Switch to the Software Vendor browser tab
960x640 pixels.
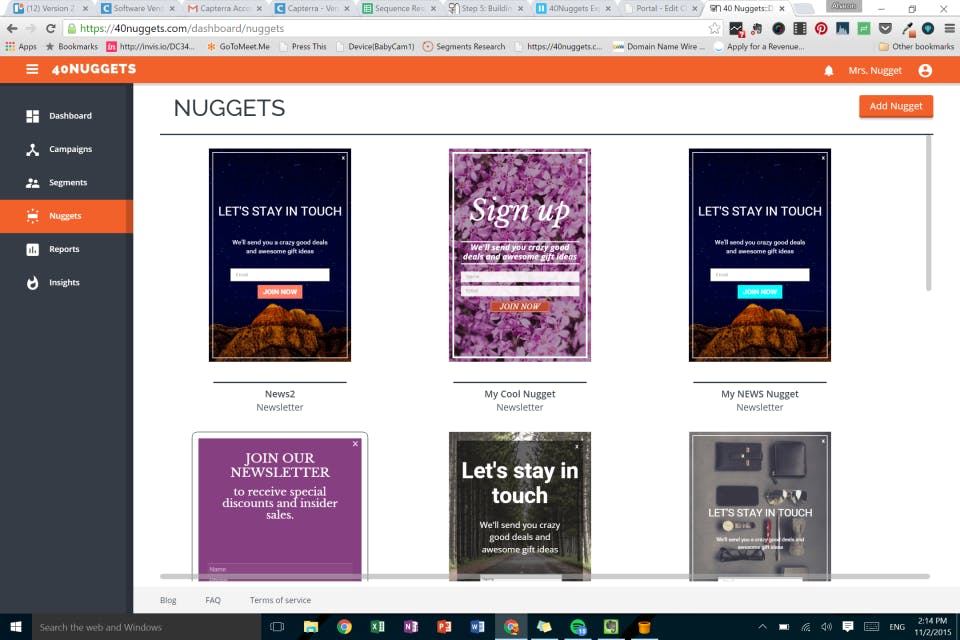[x=137, y=9]
